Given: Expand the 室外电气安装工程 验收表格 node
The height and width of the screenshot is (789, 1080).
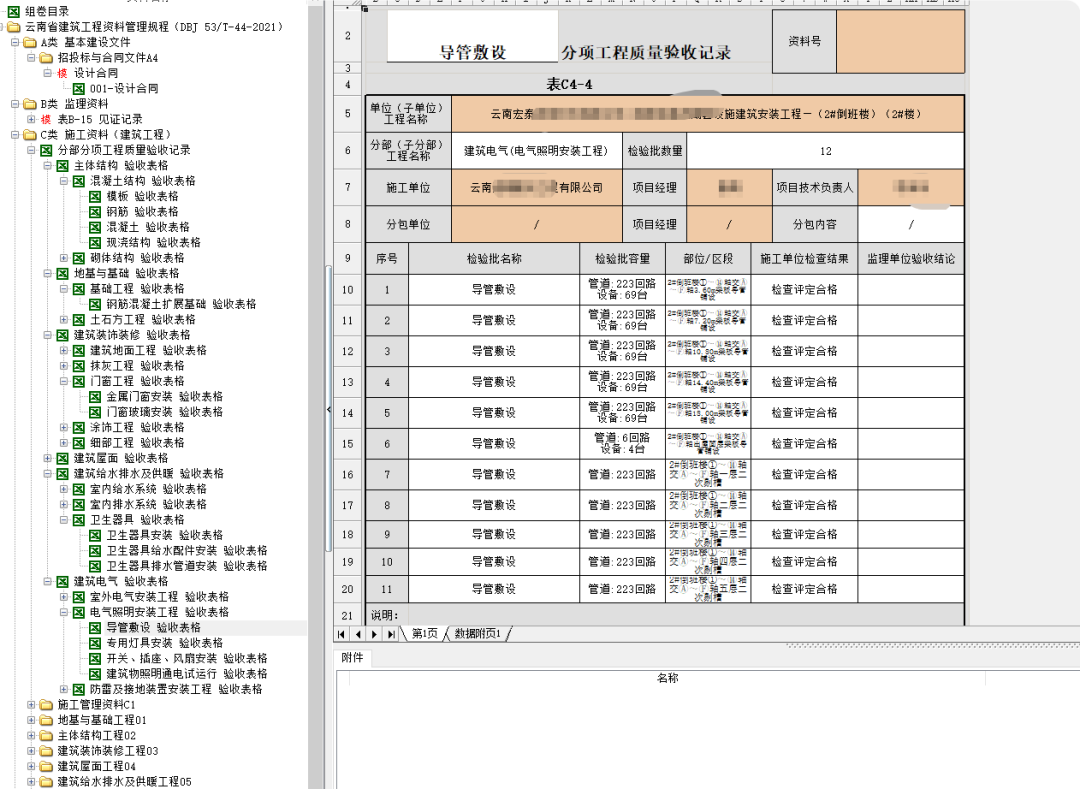Looking at the screenshot, I should pyautogui.click(x=63, y=597).
